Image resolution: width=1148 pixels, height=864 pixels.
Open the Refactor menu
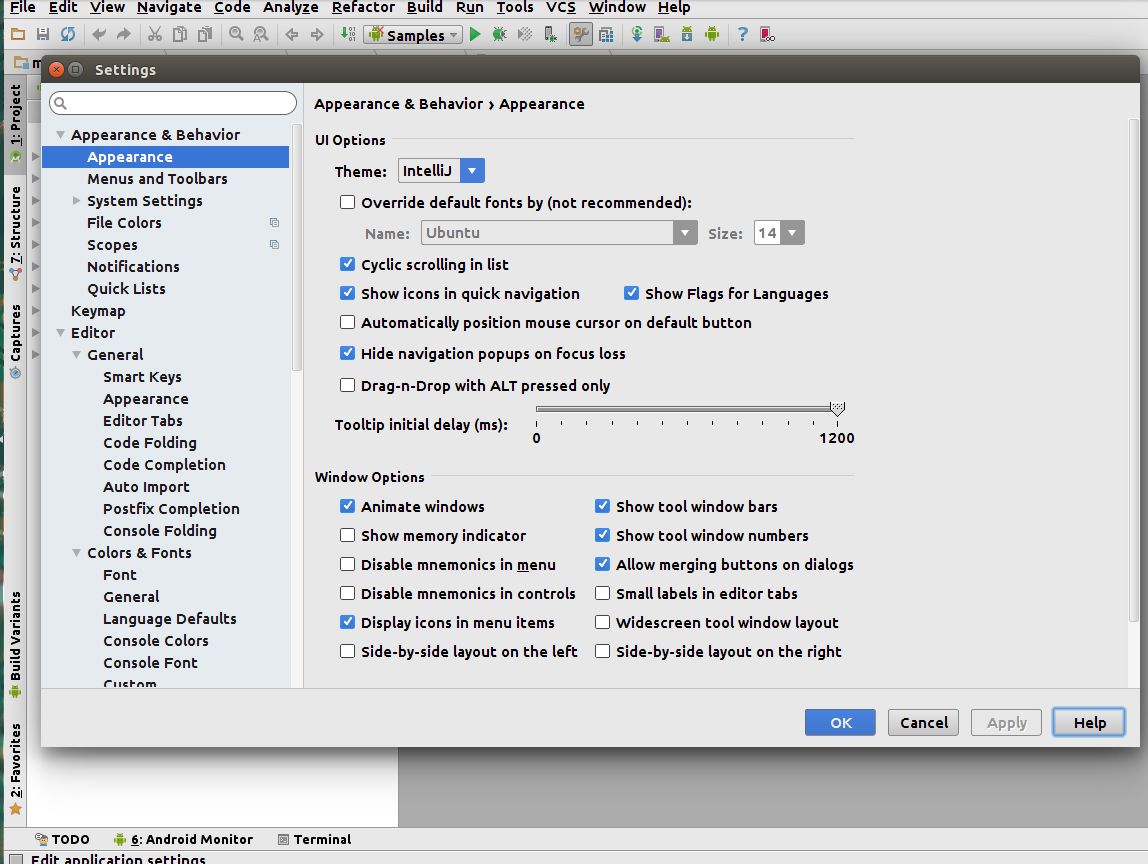tap(362, 7)
